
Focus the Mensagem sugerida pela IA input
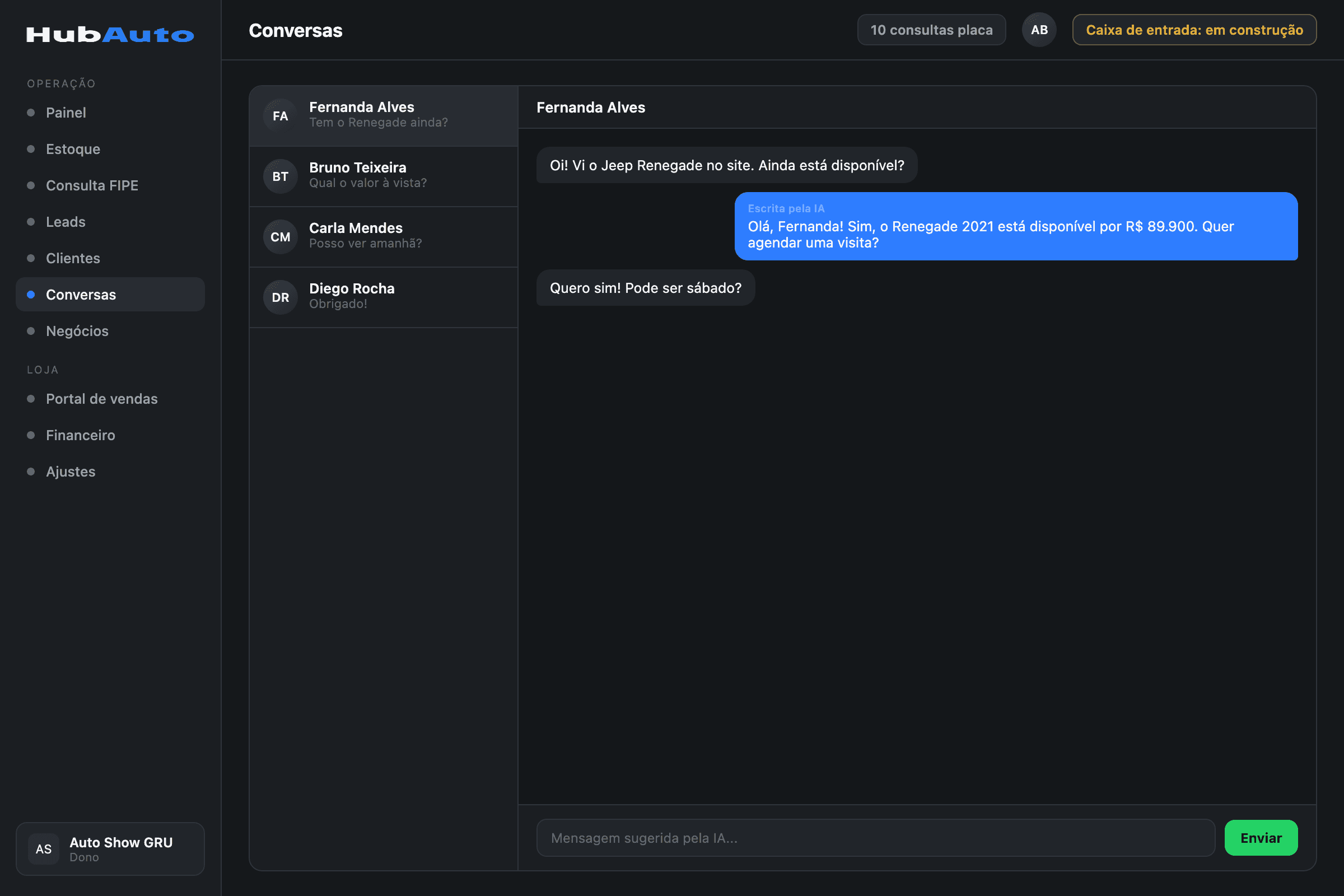(x=875, y=838)
